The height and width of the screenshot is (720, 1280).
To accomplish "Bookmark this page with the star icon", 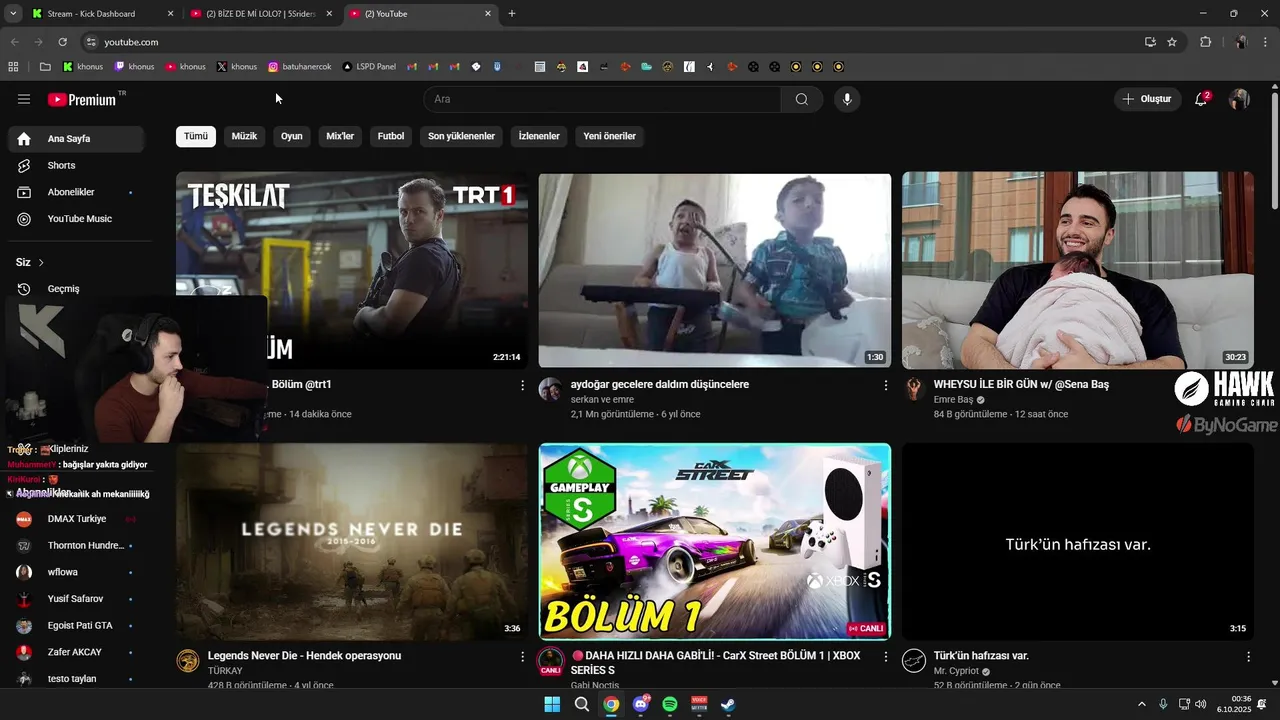I will (1172, 42).
